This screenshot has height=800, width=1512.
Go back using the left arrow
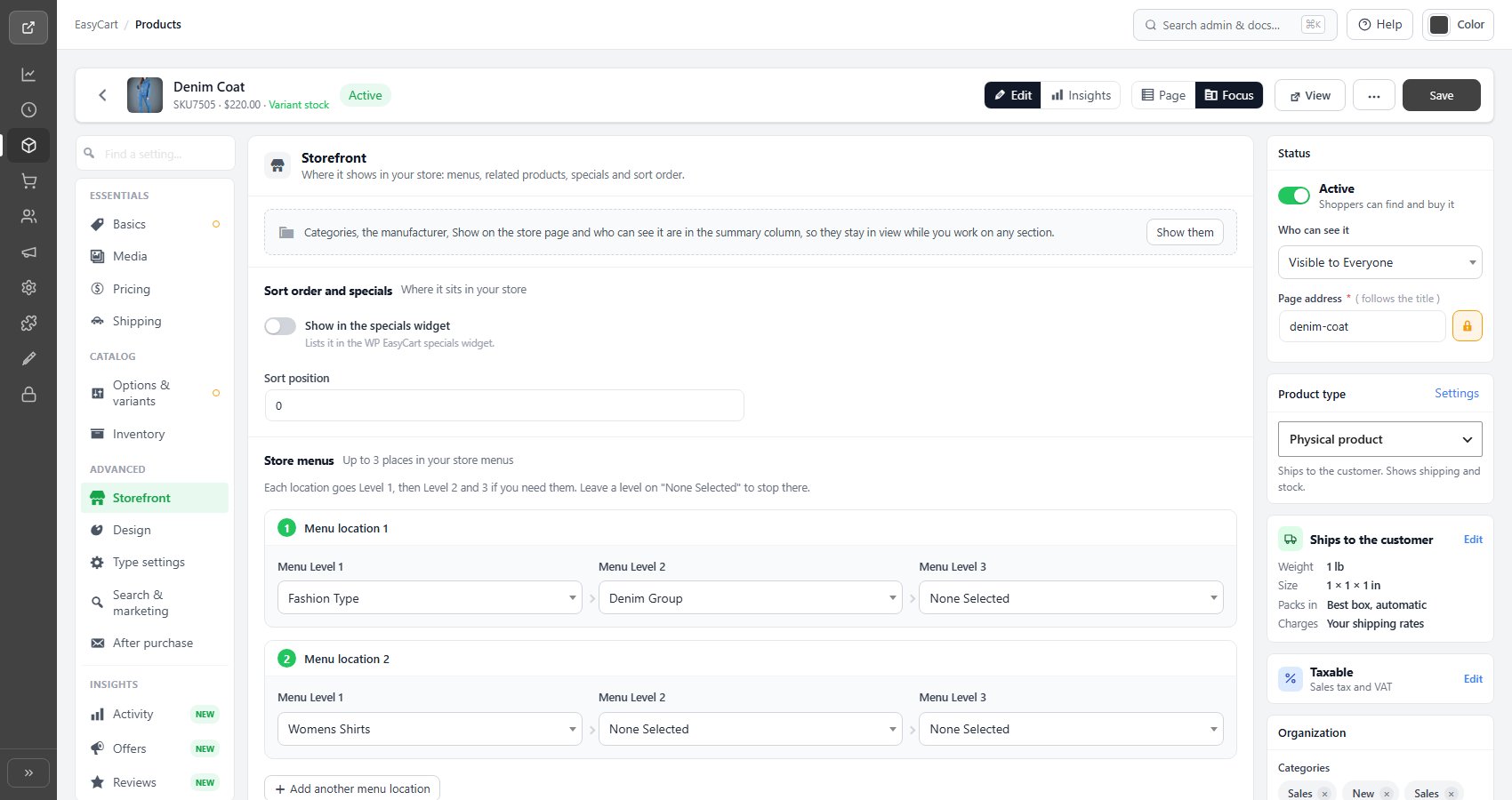(x=102, y=95)
